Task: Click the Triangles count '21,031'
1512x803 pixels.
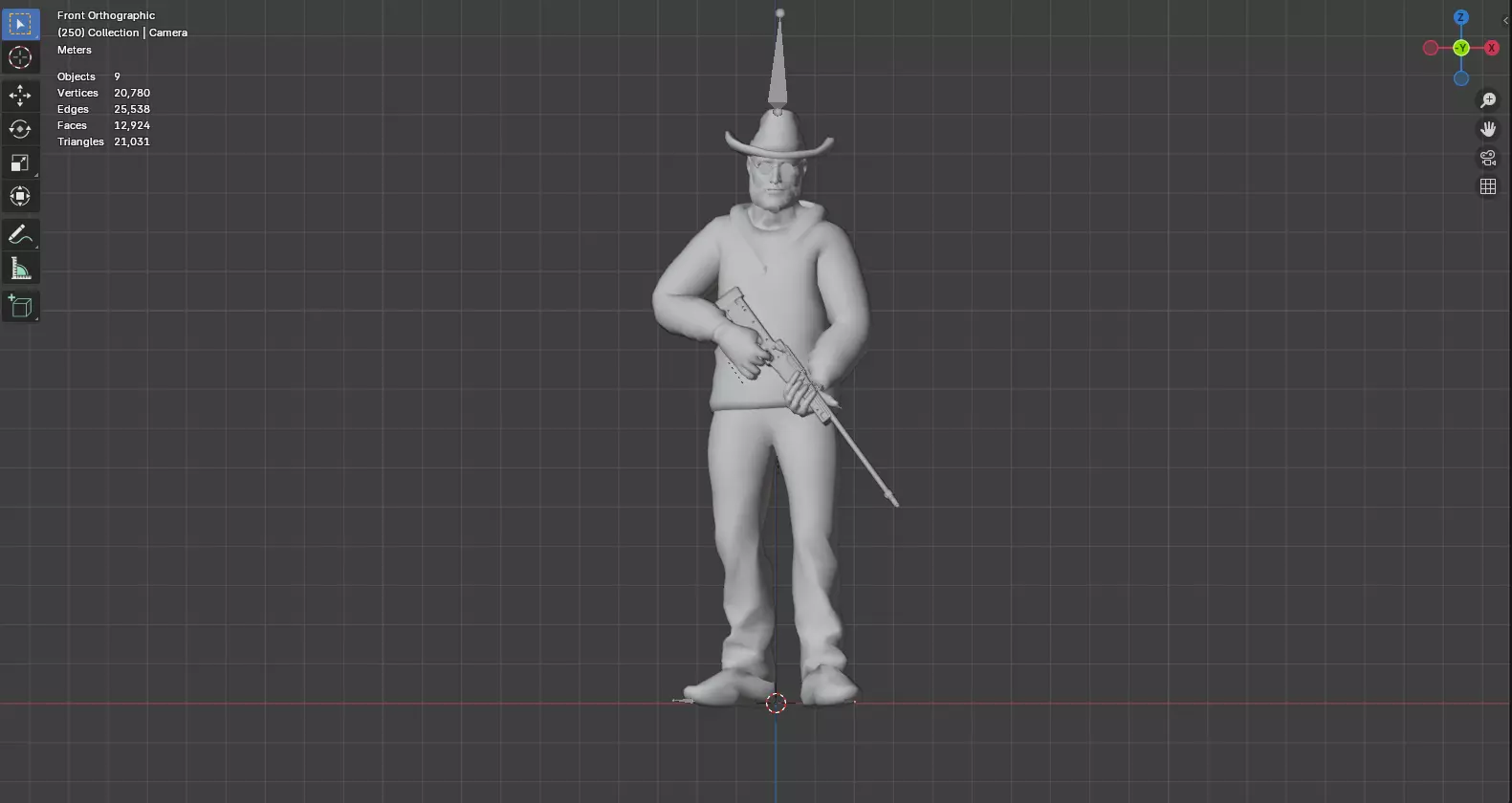Action: (x=132, y=141)
